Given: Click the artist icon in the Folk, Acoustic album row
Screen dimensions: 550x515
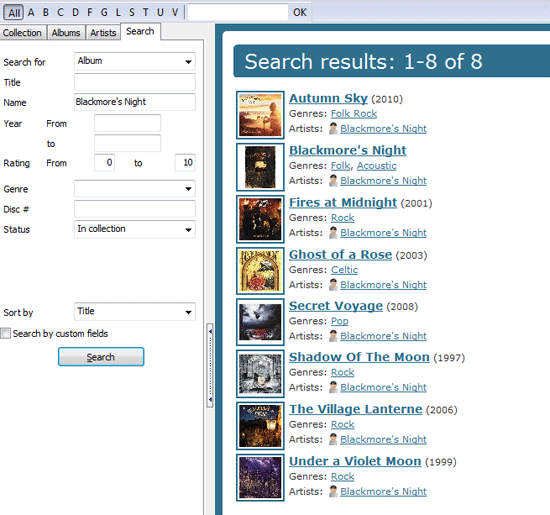Looking at the screenshot, I should [333, 180].
